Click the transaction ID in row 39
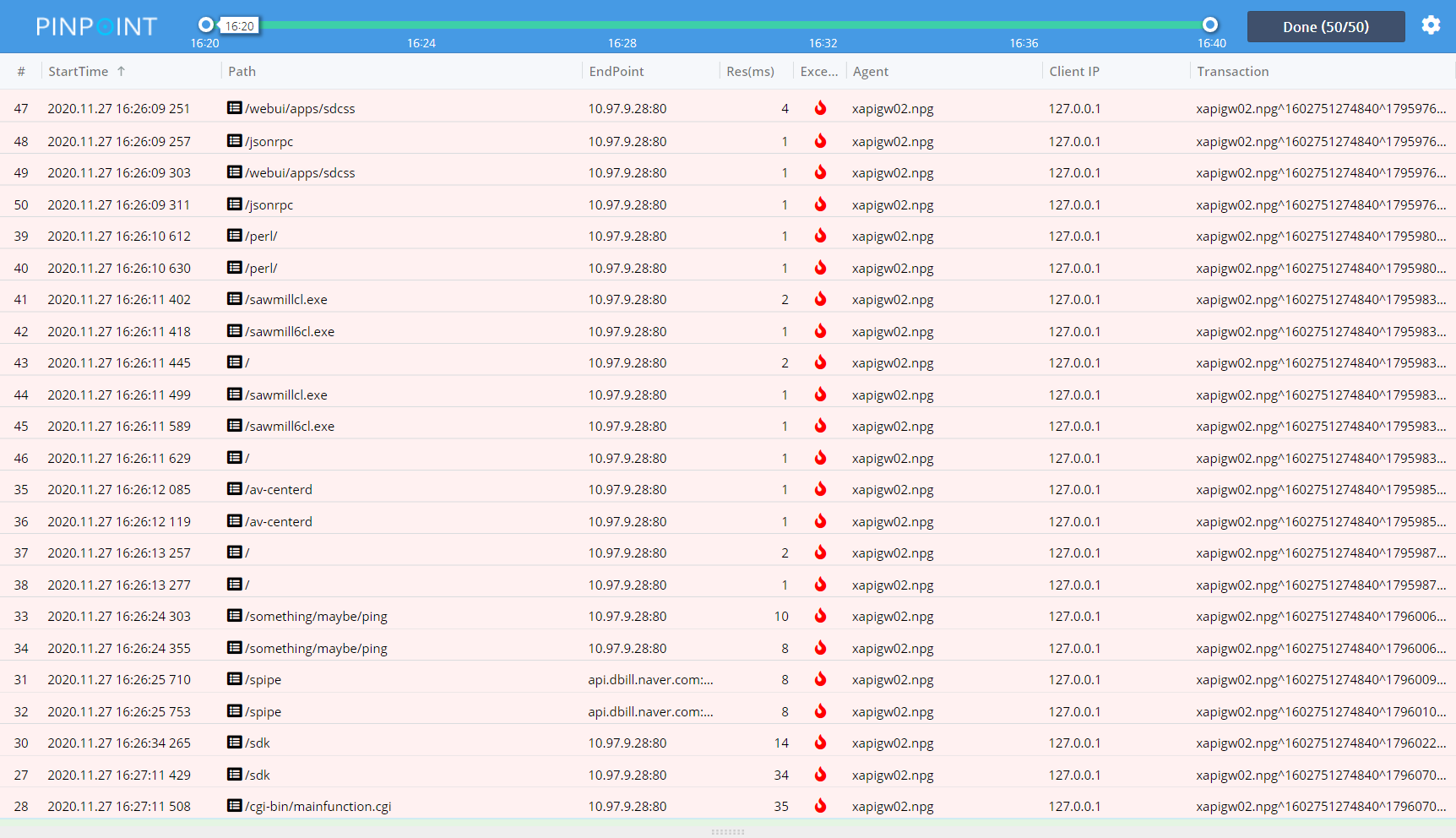 [1321, 237]
